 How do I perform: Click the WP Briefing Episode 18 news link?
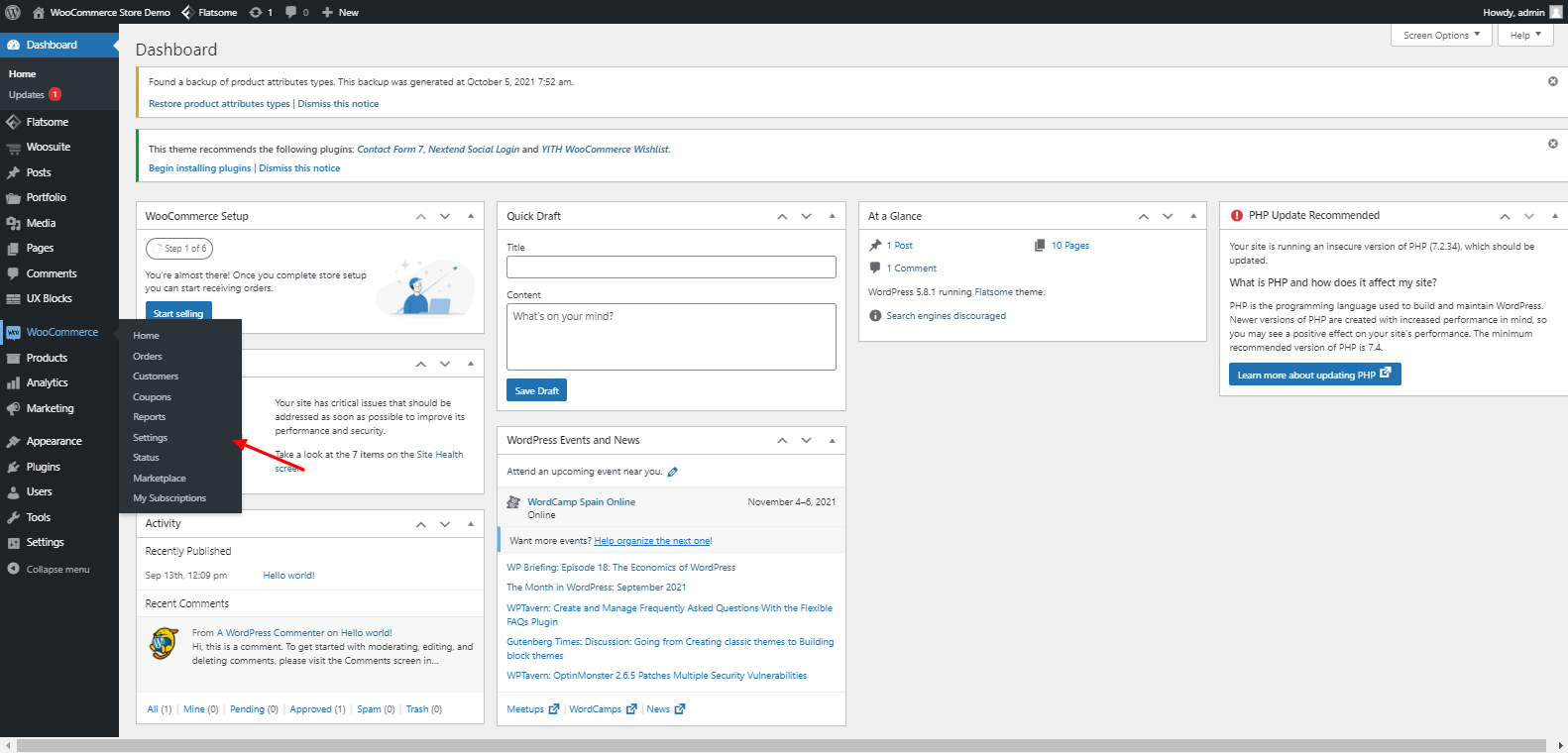point(621,568)
